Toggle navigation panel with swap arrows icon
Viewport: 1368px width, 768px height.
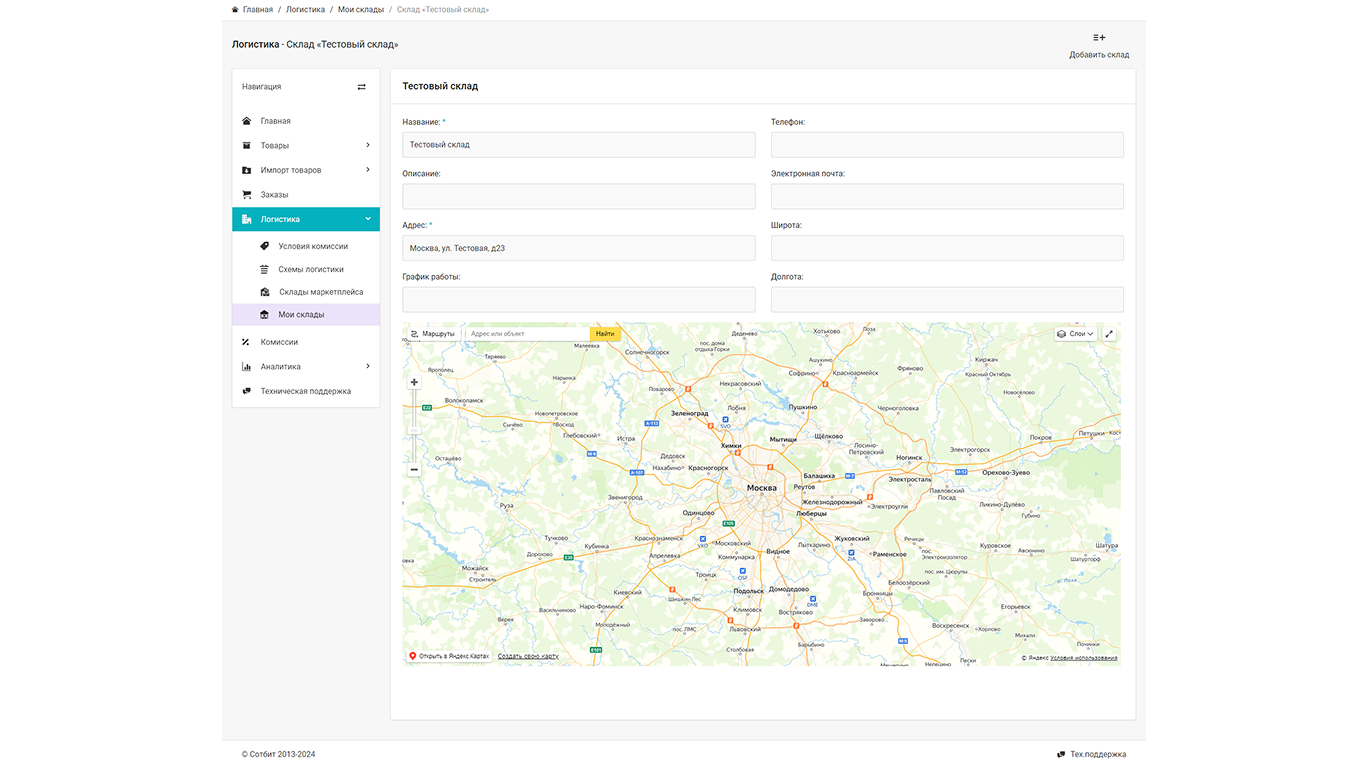[x=362, y=87]
